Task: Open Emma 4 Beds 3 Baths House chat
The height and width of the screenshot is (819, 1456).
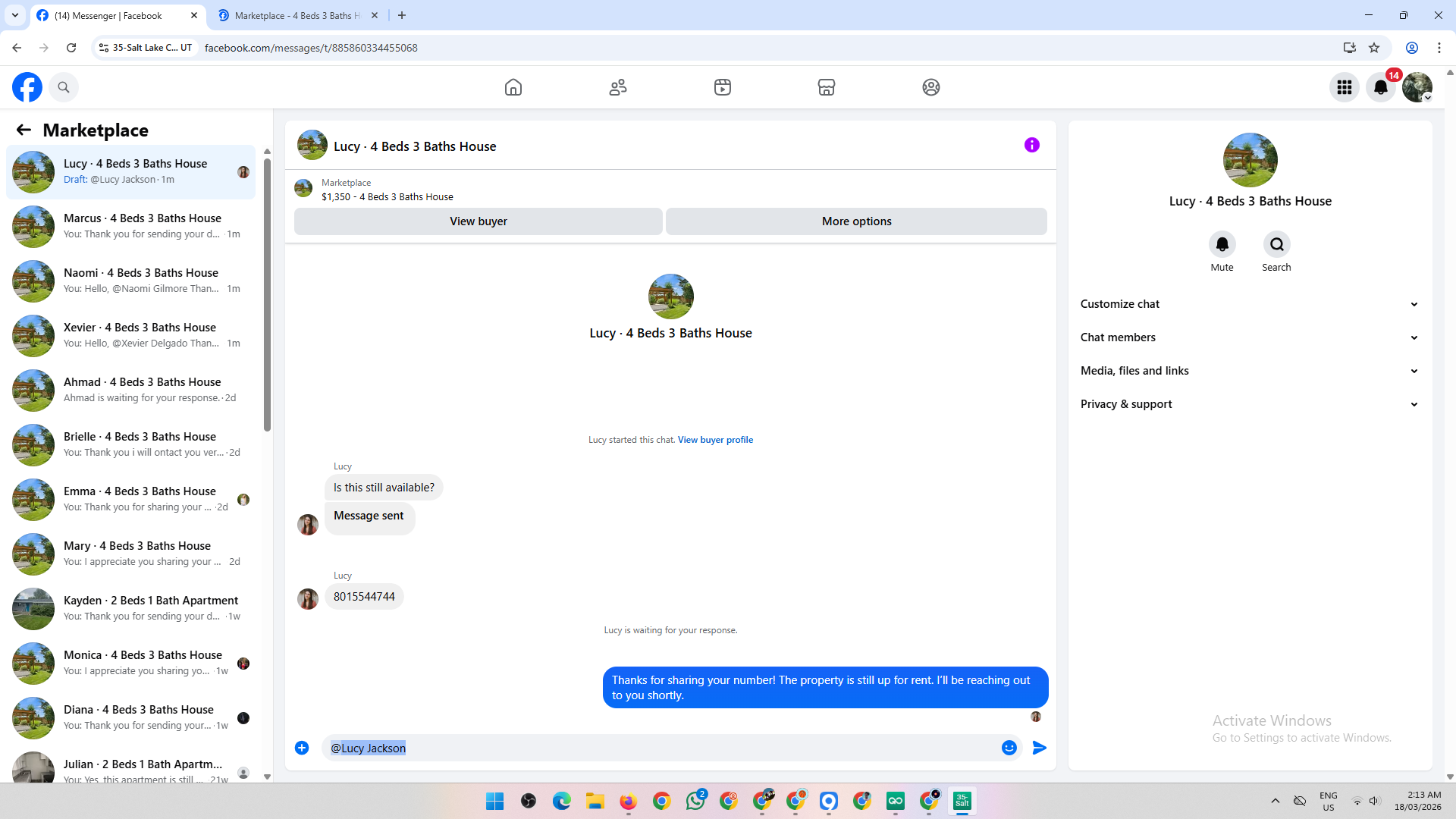Action: click(x=130, y=499)
